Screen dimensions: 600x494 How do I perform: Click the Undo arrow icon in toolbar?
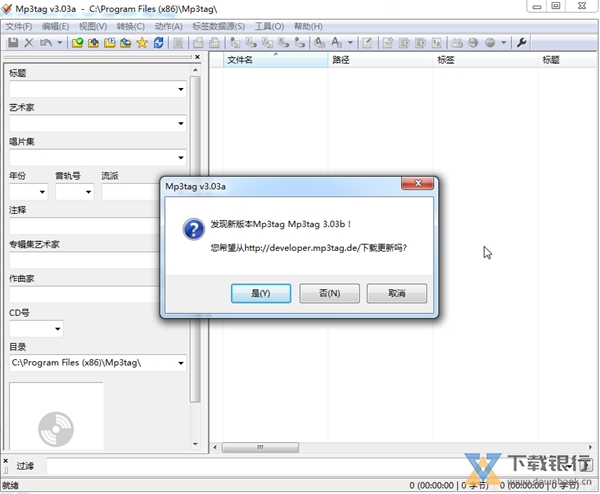(x=46, y=42)
